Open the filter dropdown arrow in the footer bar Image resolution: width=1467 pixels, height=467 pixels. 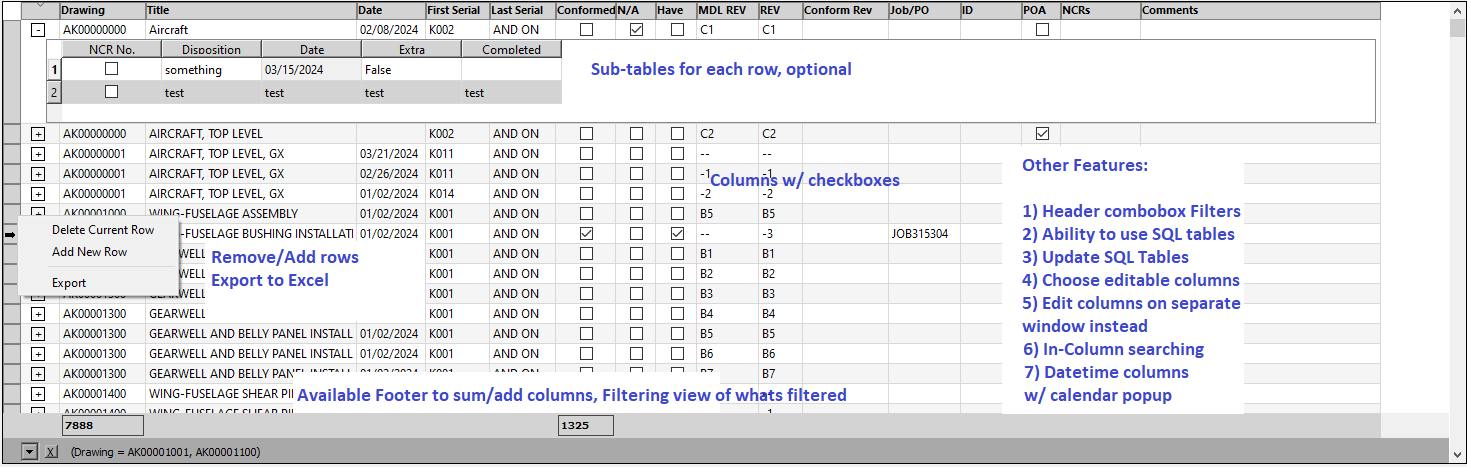29,452
